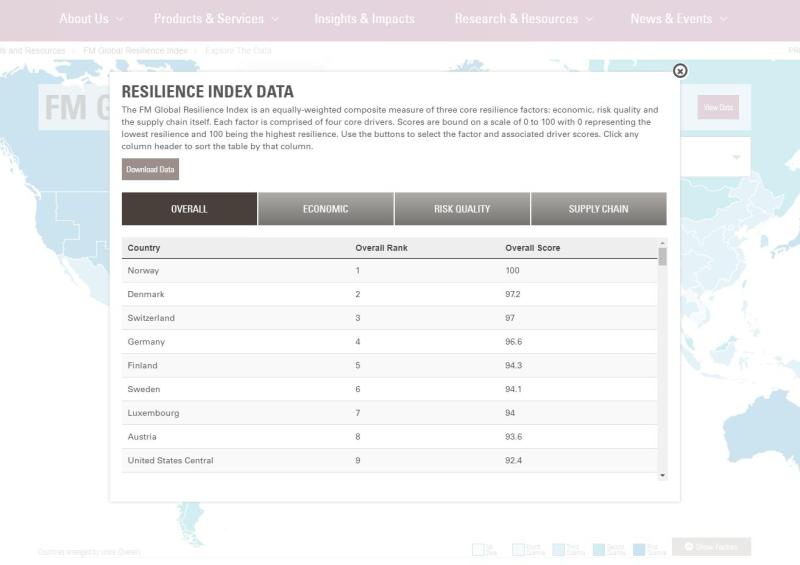The height and width of the screenshot is (565, 800).
Task: Open the Research & Resources menu
Action: [516, 19]
